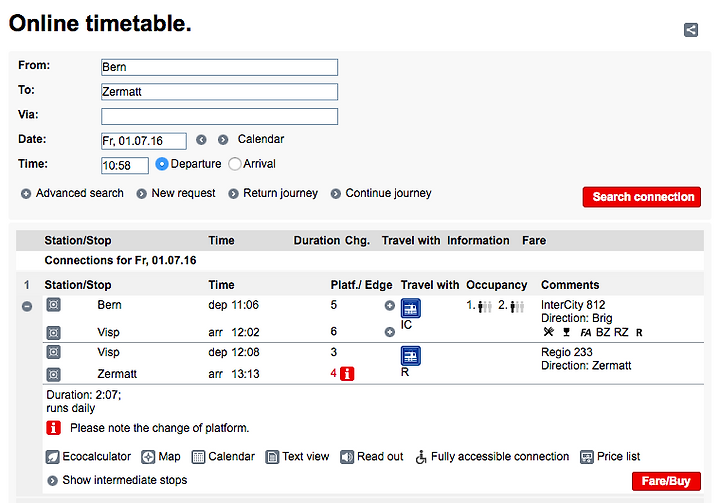Image resolution: width=720 pixels, height=503 pixels.
Task: Open the Ecocalculator icon link
Action: 52,457
